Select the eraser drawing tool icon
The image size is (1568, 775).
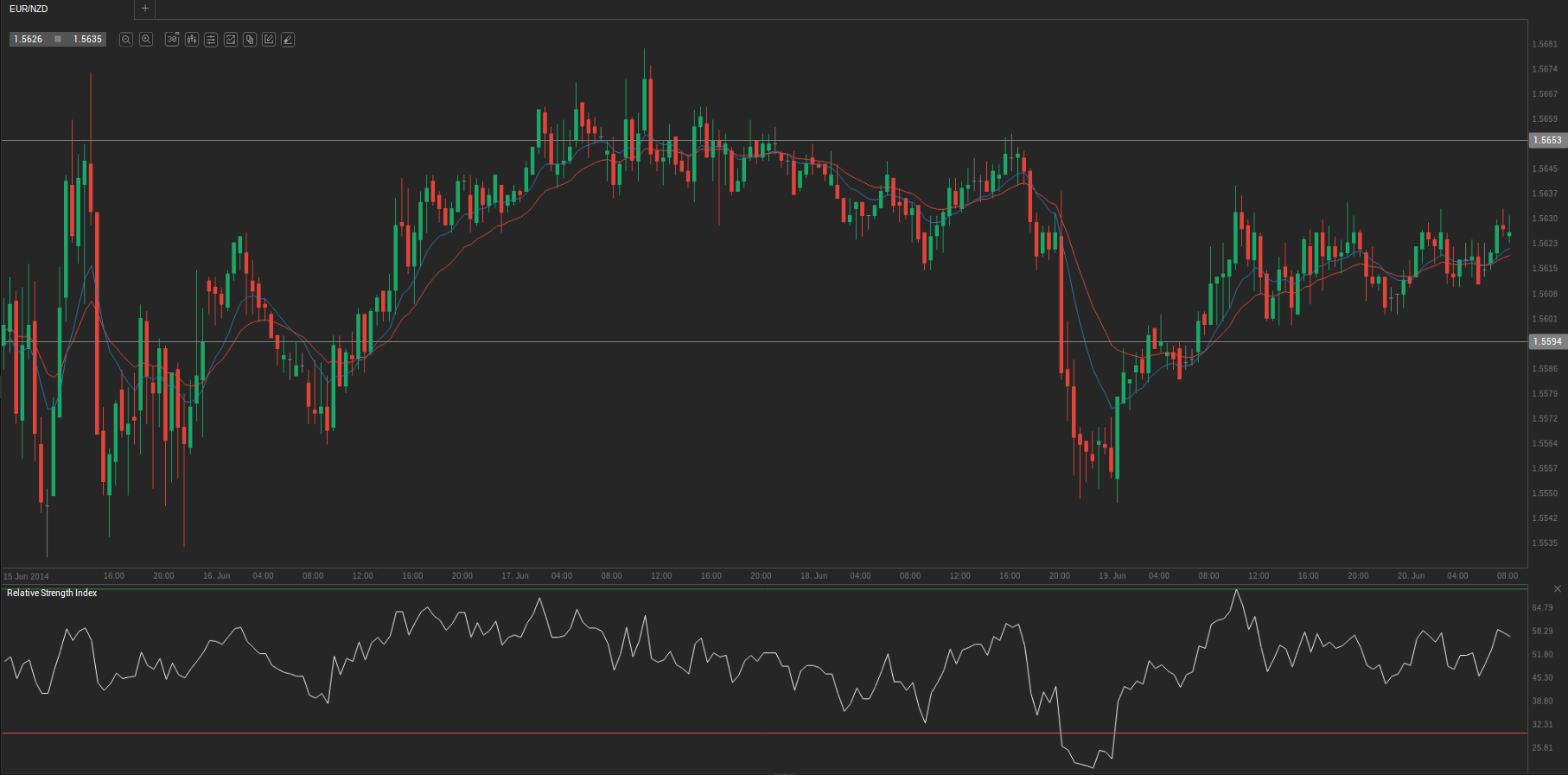(x=288, y=40)
